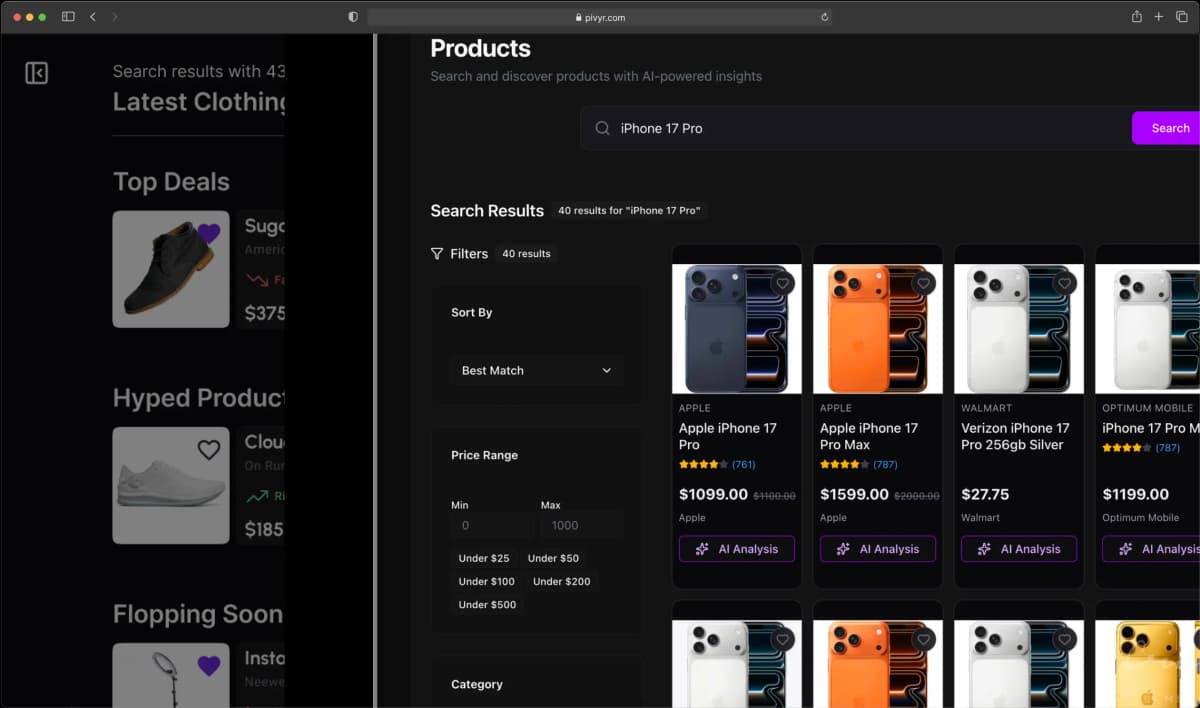
Task: Go back using Safari back arrow
Action: (x=93, y=17)
